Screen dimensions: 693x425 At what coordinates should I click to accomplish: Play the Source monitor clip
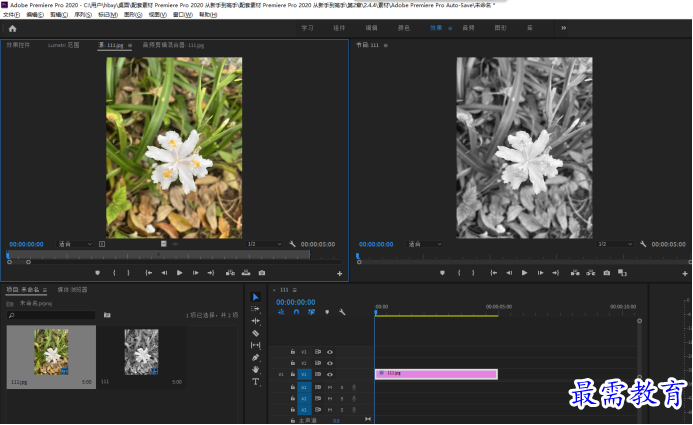pyautogui.click(x=179, y=273)
